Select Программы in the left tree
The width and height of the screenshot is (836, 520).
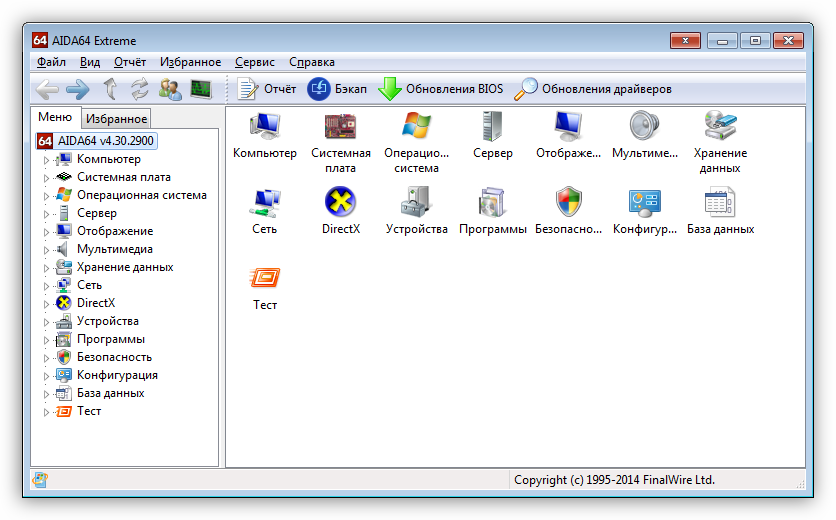click(x=110, y=339)
